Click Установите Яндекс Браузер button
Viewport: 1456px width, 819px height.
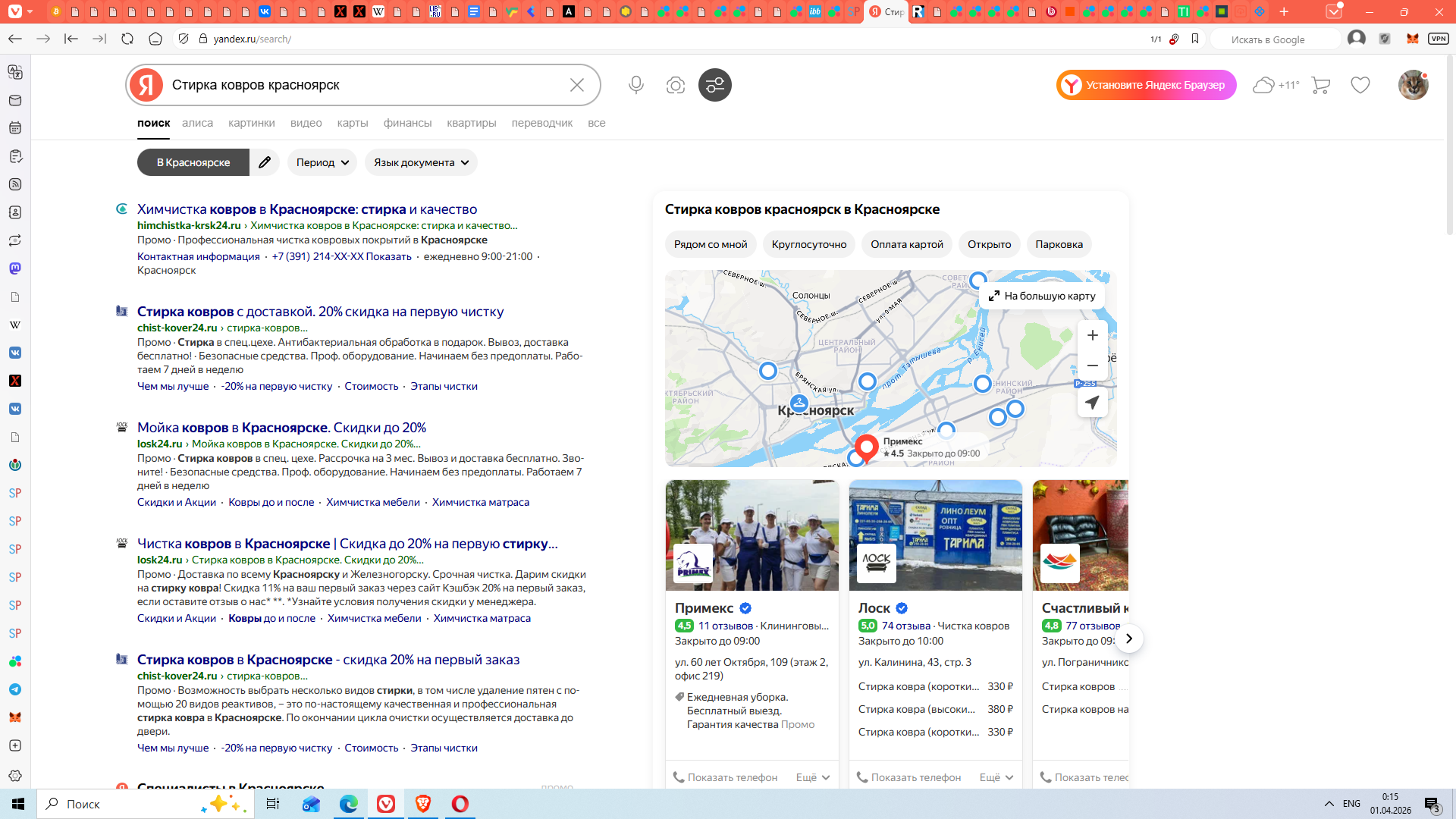click(1146, 85)
